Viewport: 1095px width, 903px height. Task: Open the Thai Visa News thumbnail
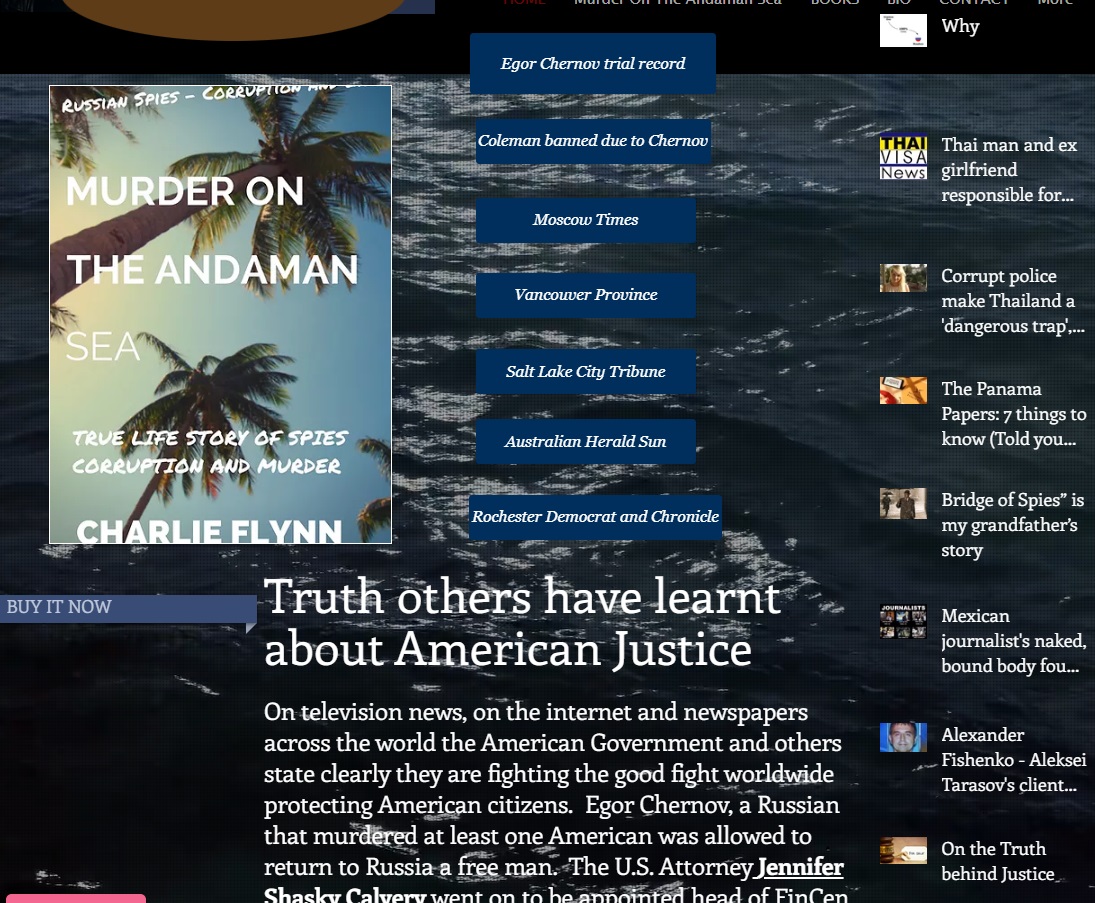[x=903, y=157]
